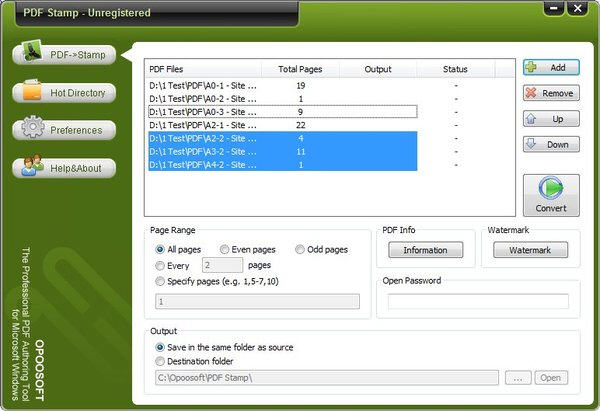
Task: Click the total pages value 19
Action: 300,85
